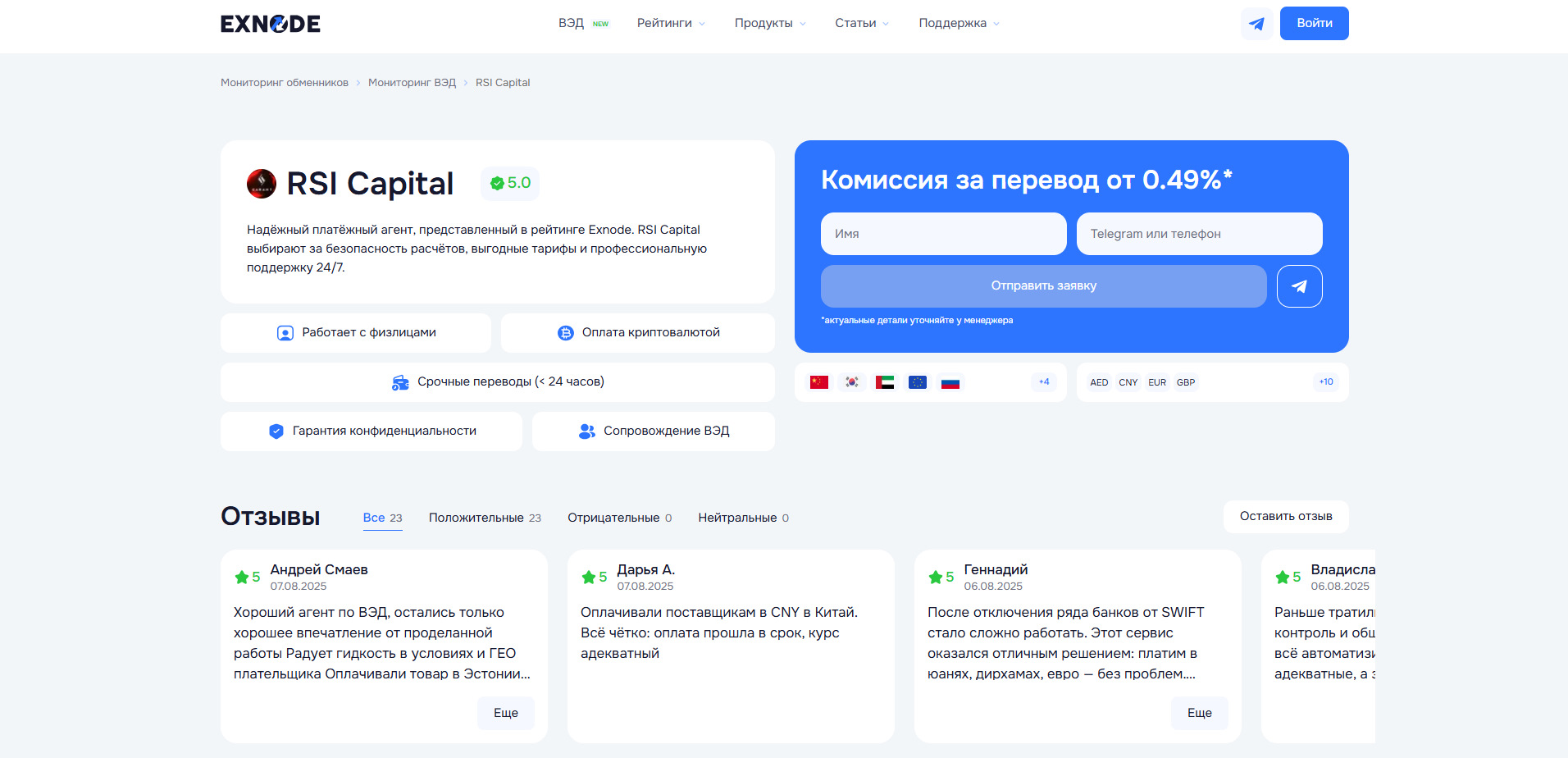The width and height of the screenshot is (1568, 758).
Task: Open the Рейтинги dropdown menu
Action: pyautogui.click(x=671, y=24)
